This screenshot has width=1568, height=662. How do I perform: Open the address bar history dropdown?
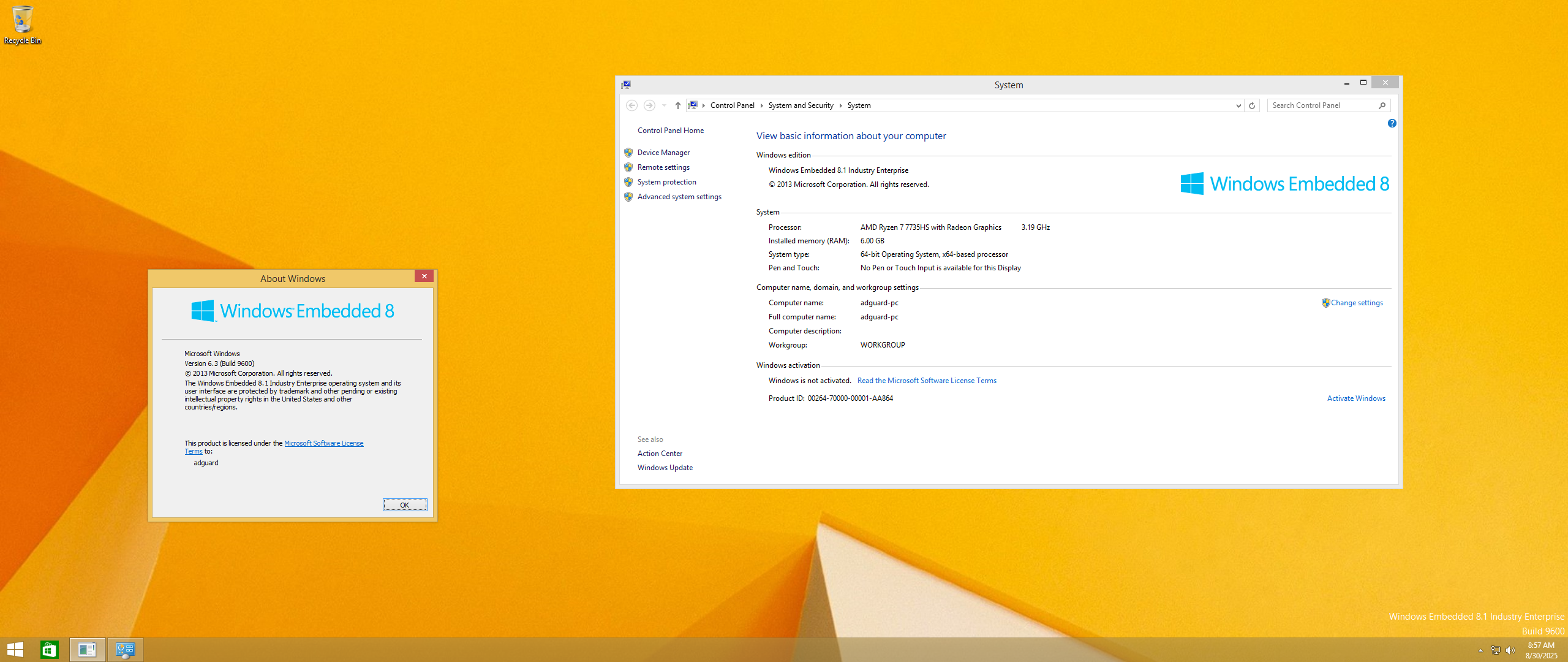tap(1238, 105)
